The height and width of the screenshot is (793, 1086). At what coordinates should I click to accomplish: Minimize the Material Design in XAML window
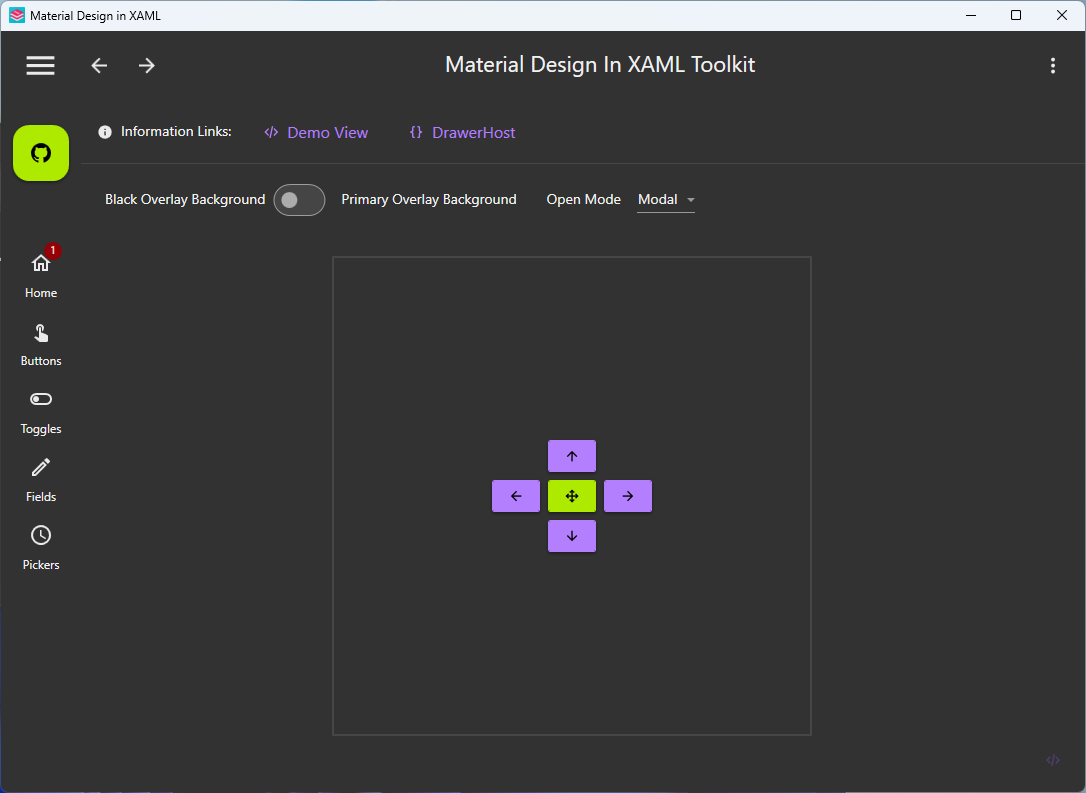[x=971, y=15]
